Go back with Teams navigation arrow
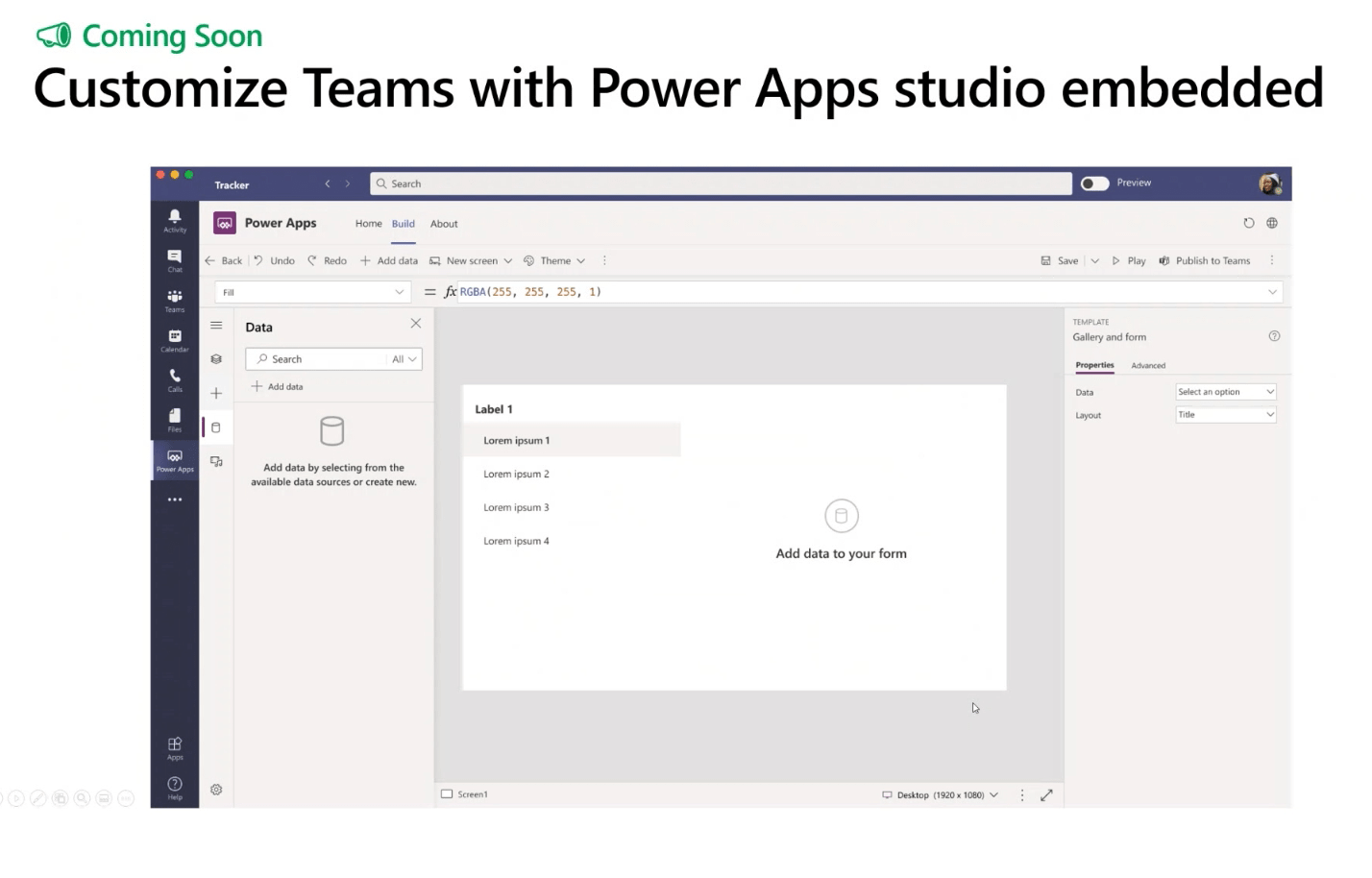1372x878 pixels. click(x=328, y=183)
